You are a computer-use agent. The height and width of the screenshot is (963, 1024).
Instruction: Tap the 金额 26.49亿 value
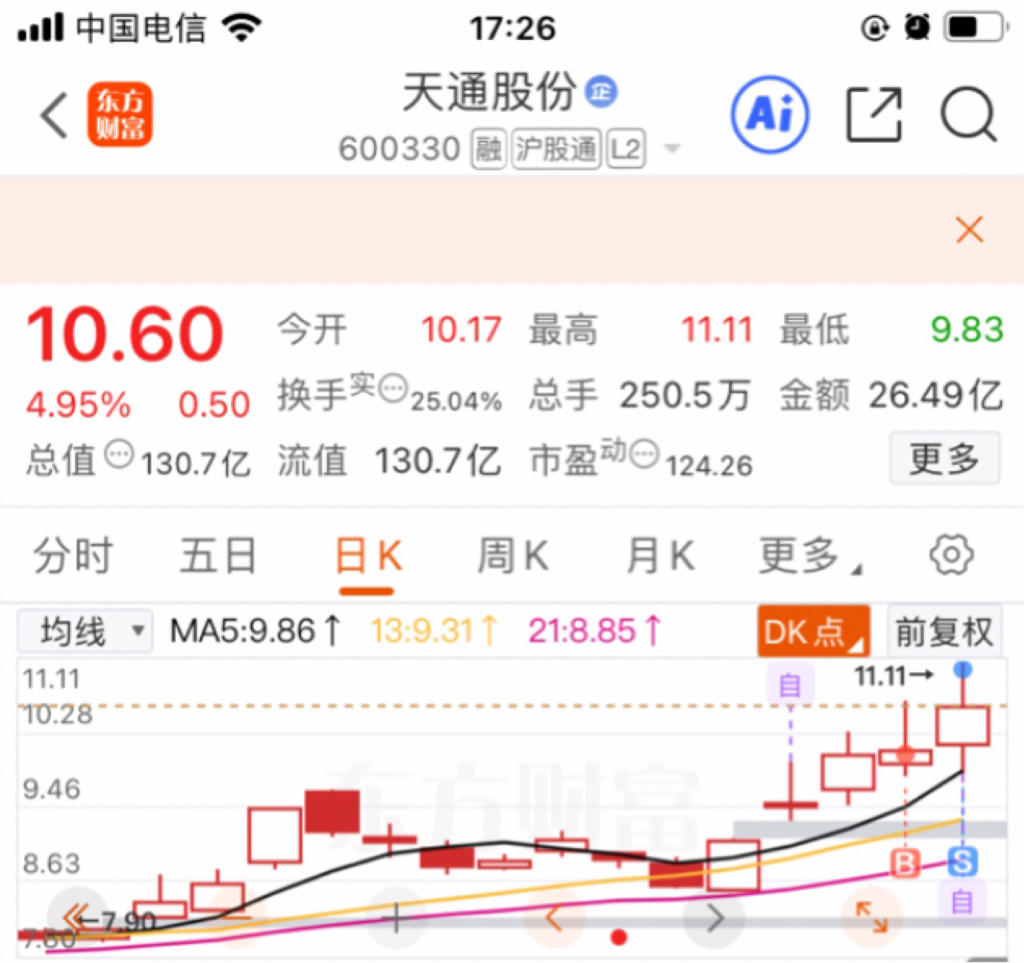935,395
